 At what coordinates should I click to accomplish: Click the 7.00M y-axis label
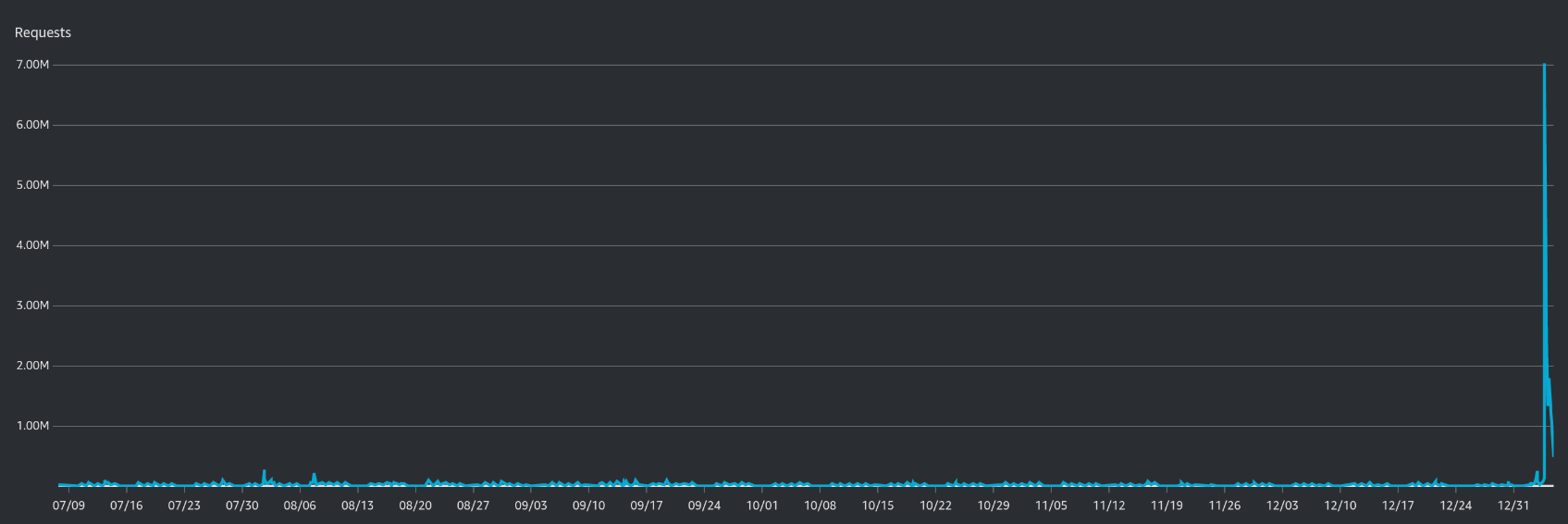click(x=32, y=65)
